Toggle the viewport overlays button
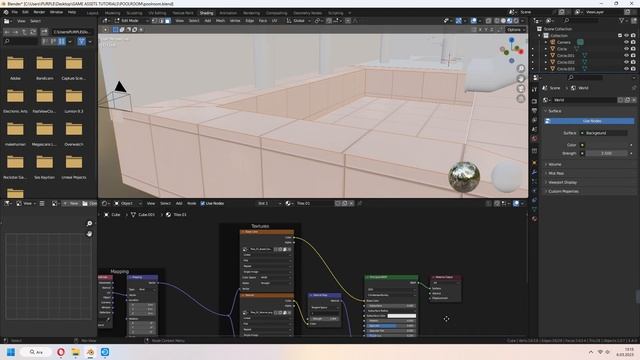Viewport: 640px width, 360px height. click(x=473, y=20)
